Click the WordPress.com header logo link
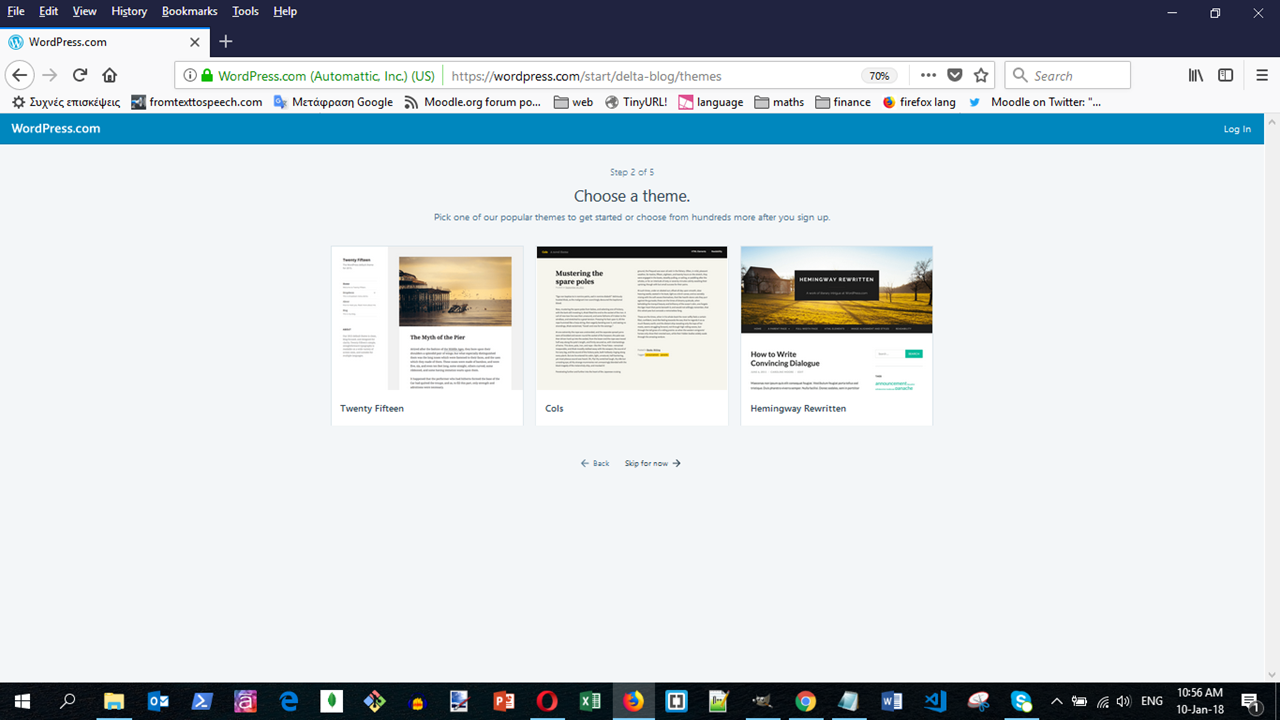Image resolution: width=1280 pixels, height=720 pixels. click(56, 128)
